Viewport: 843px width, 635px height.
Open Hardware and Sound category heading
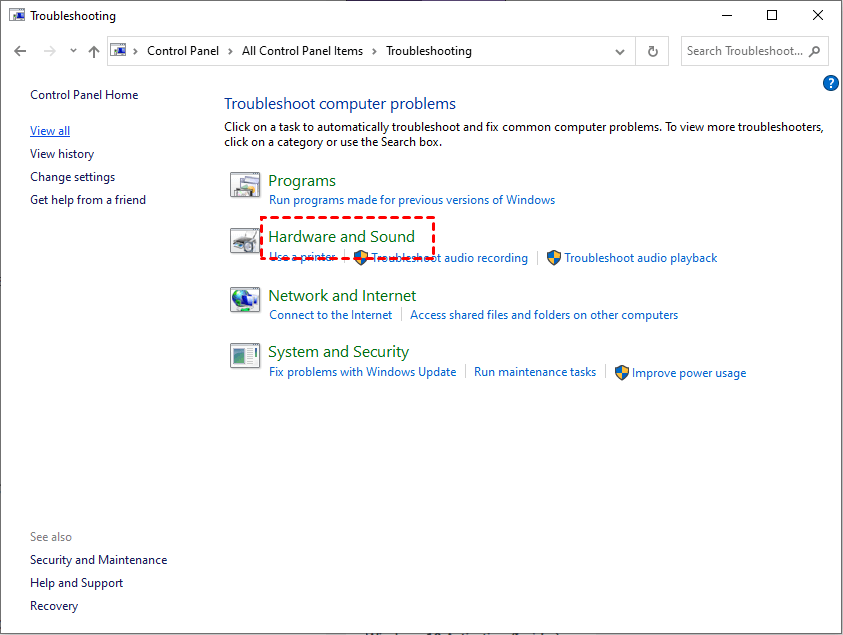coord(341,237)
